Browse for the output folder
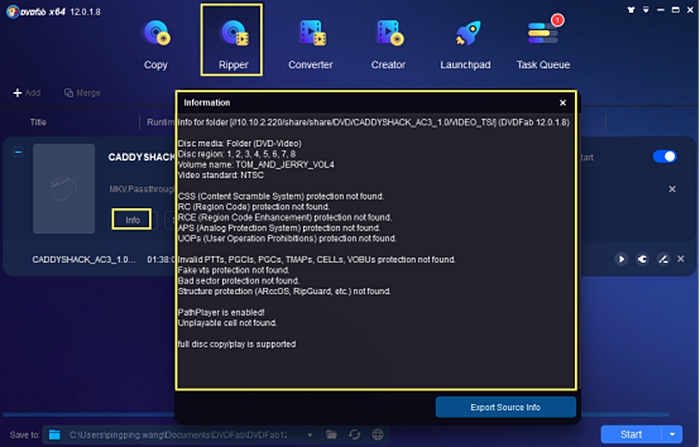Screen dimensions: 700x447 [x=331, y=434]
